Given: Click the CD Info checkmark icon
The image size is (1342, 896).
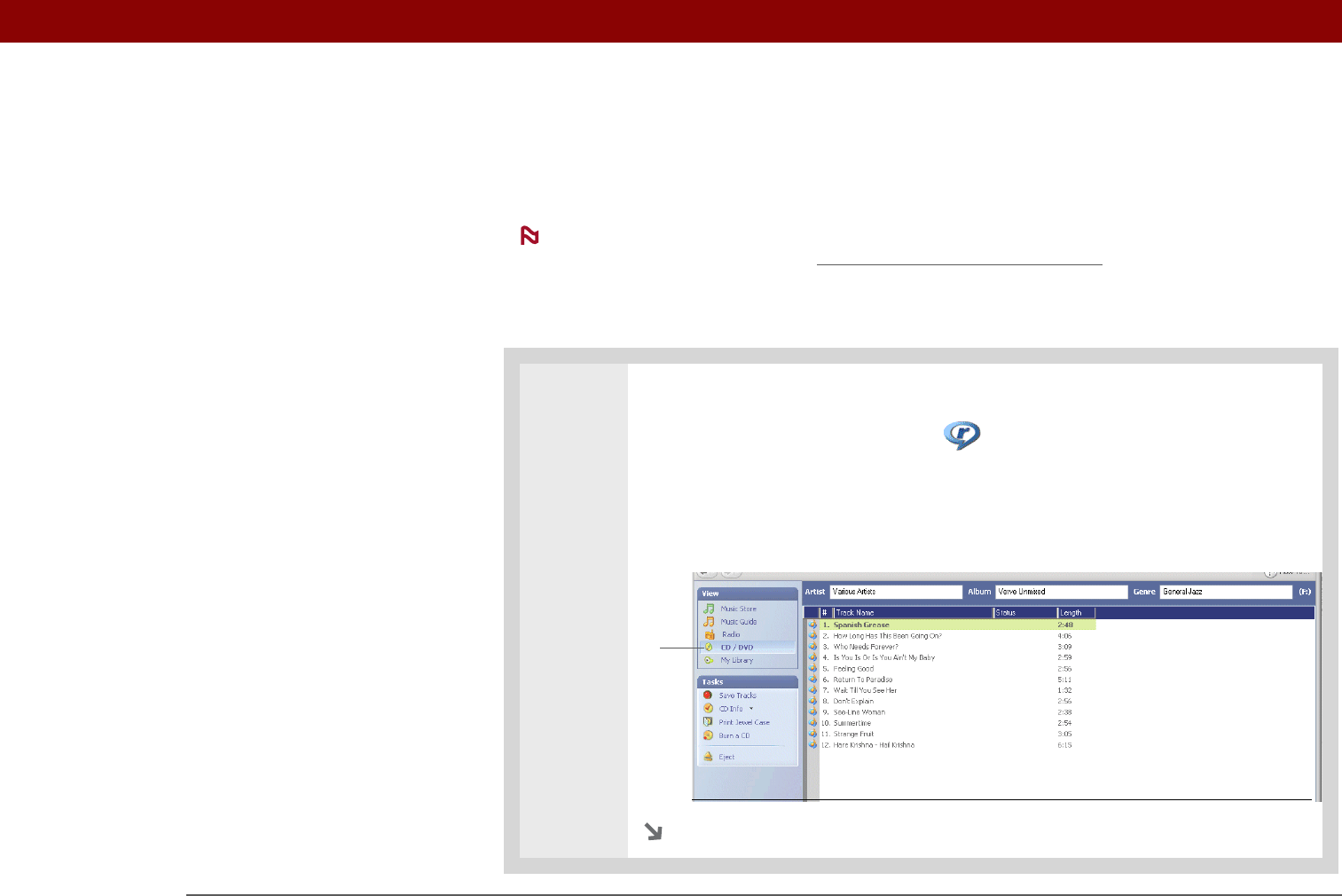Looking at the screenshot, I should 708,709.
